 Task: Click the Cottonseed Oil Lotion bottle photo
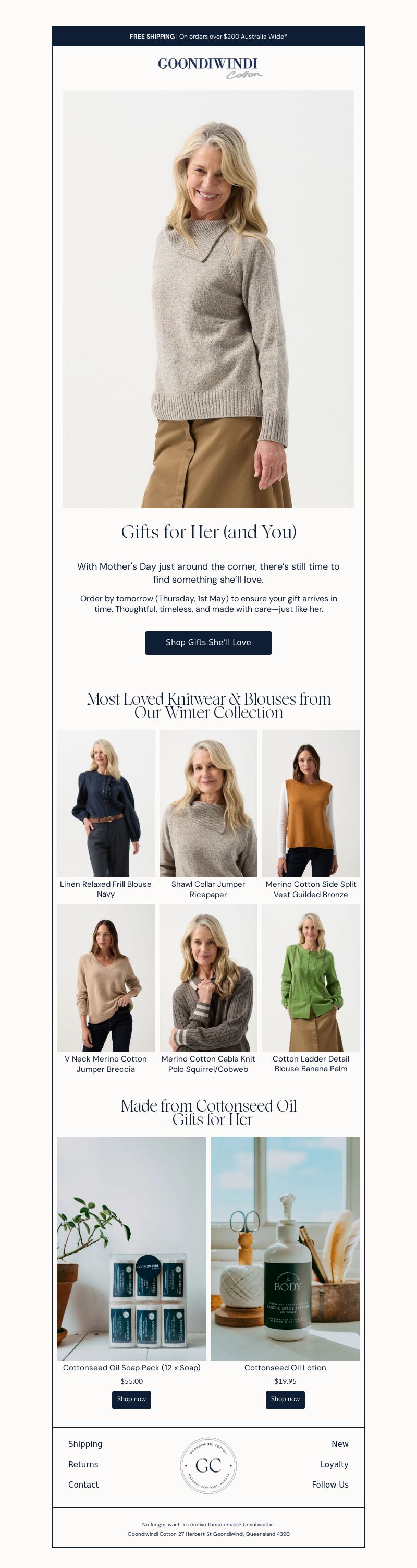coord(285,1248)
